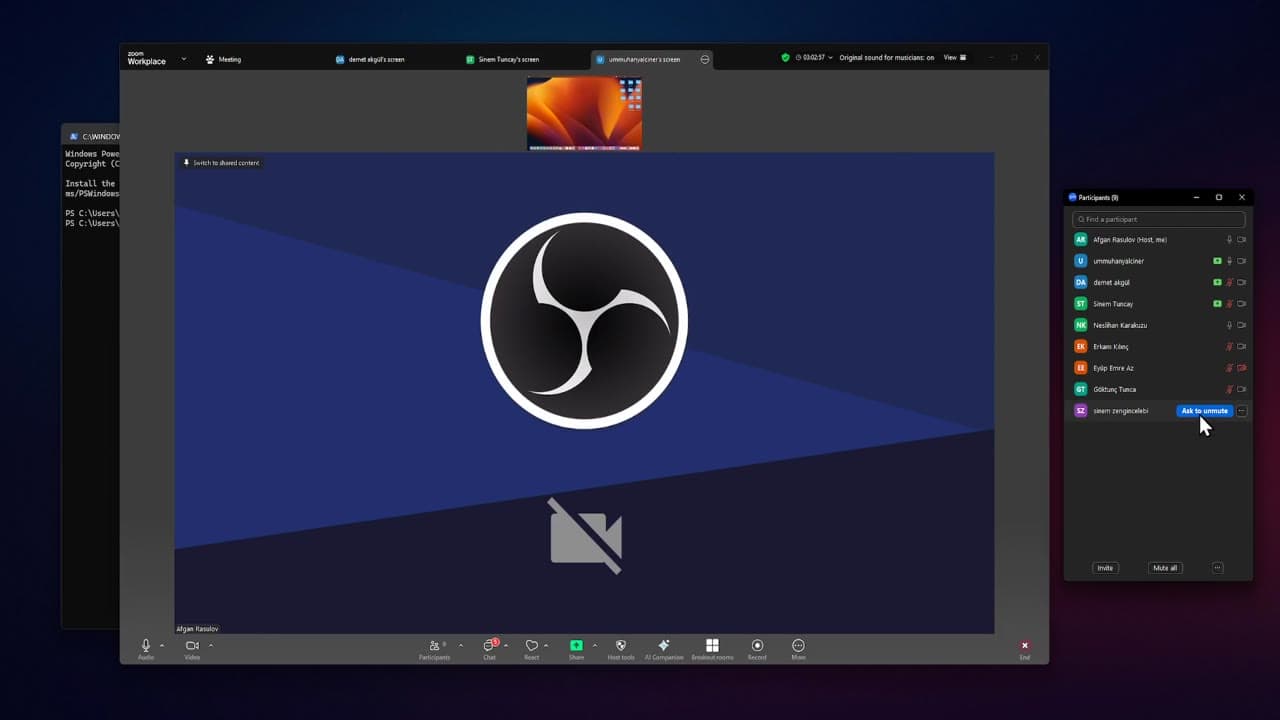1280x720 pixels.
Task: Select the ummuhanyalciner's screen tab
Action: [651, 59]
